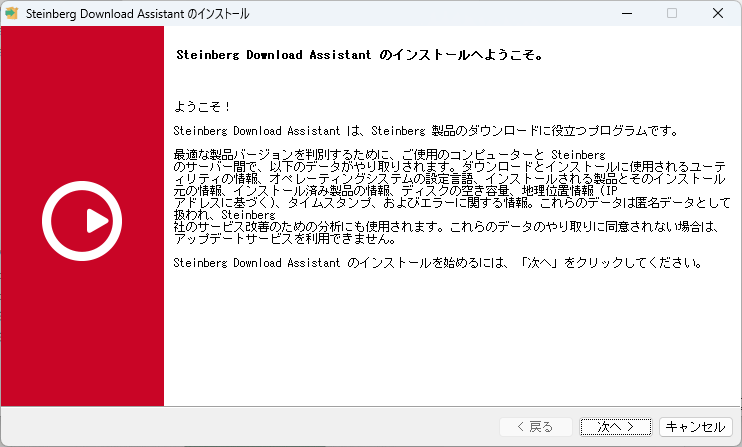Click the heading 'Steinberg Download Assistant のインストールへようこそ。'

point(360,55)
